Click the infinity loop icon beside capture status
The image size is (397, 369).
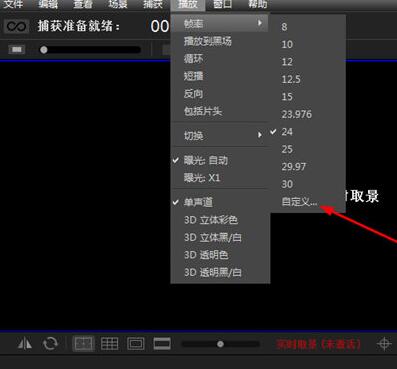(x=16, y=26)
